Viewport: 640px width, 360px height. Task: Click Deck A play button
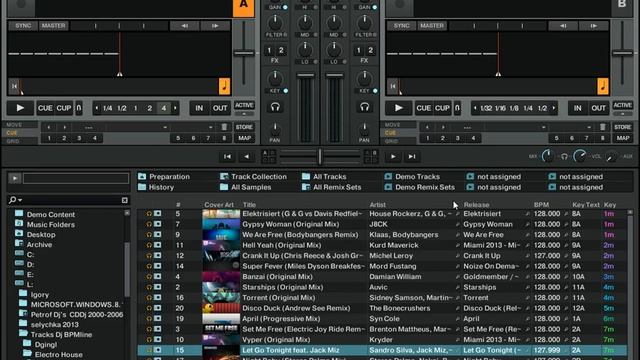pos(20,108)
